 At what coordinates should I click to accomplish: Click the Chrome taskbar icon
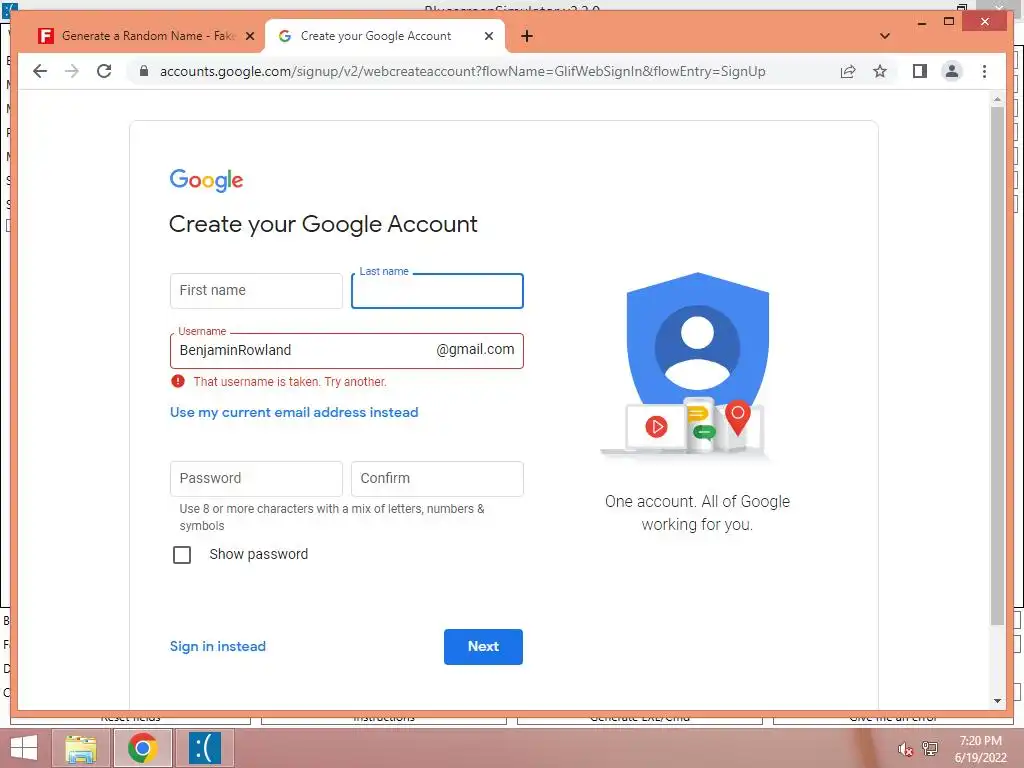[142, 748]
